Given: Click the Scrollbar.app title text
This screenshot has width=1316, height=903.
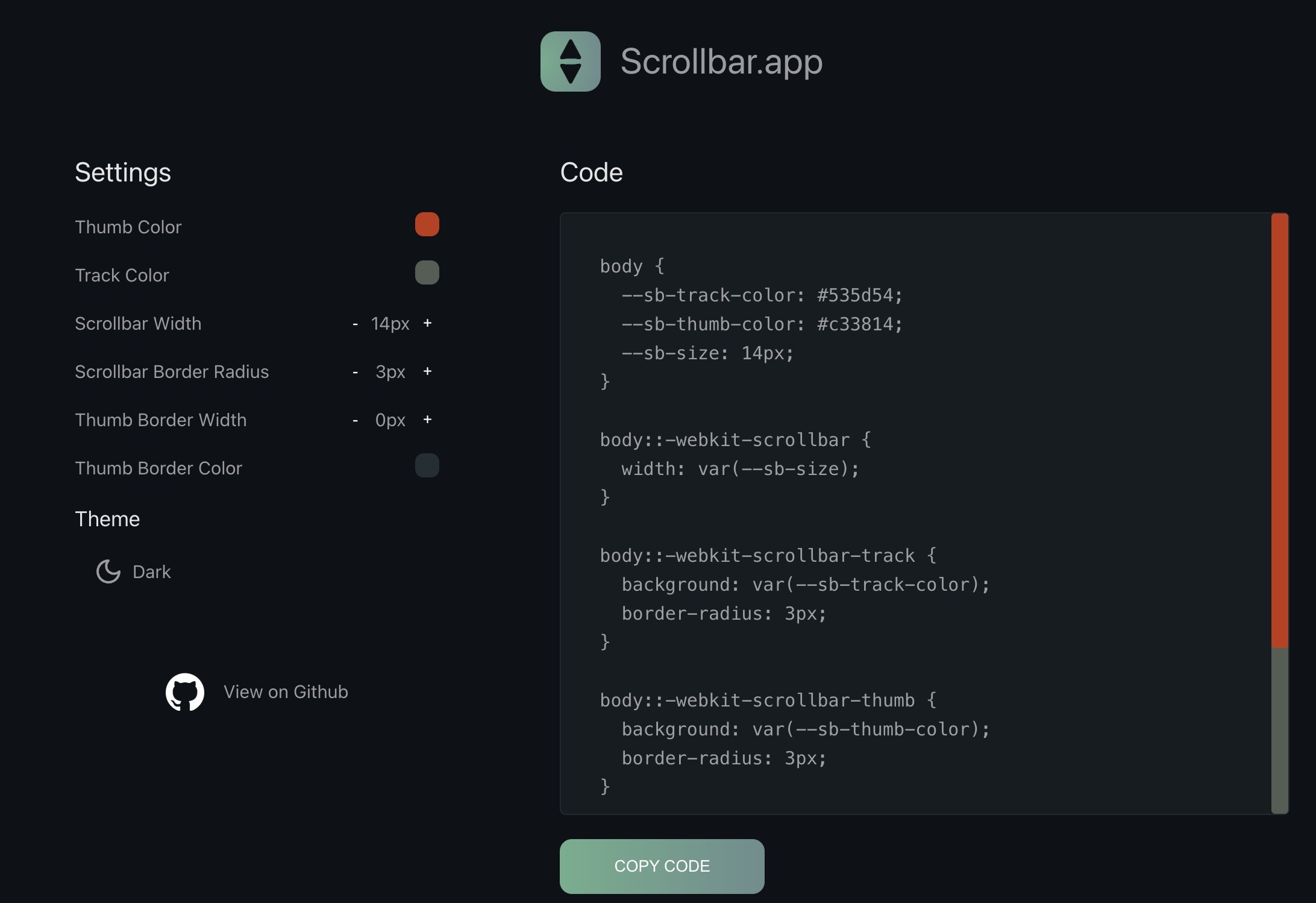Looking at the screenshot, I should pyautogui.click(x=721, y=61).
